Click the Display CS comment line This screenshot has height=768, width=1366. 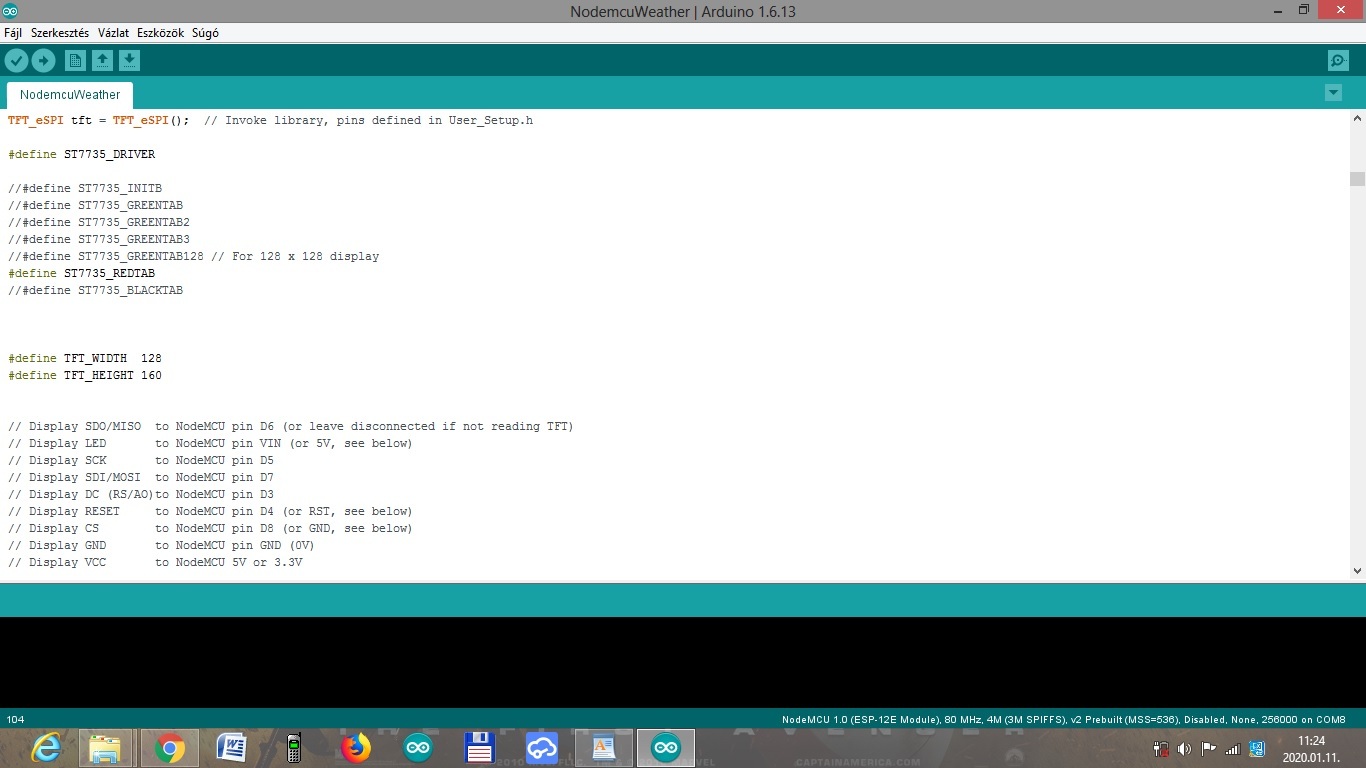210,528
